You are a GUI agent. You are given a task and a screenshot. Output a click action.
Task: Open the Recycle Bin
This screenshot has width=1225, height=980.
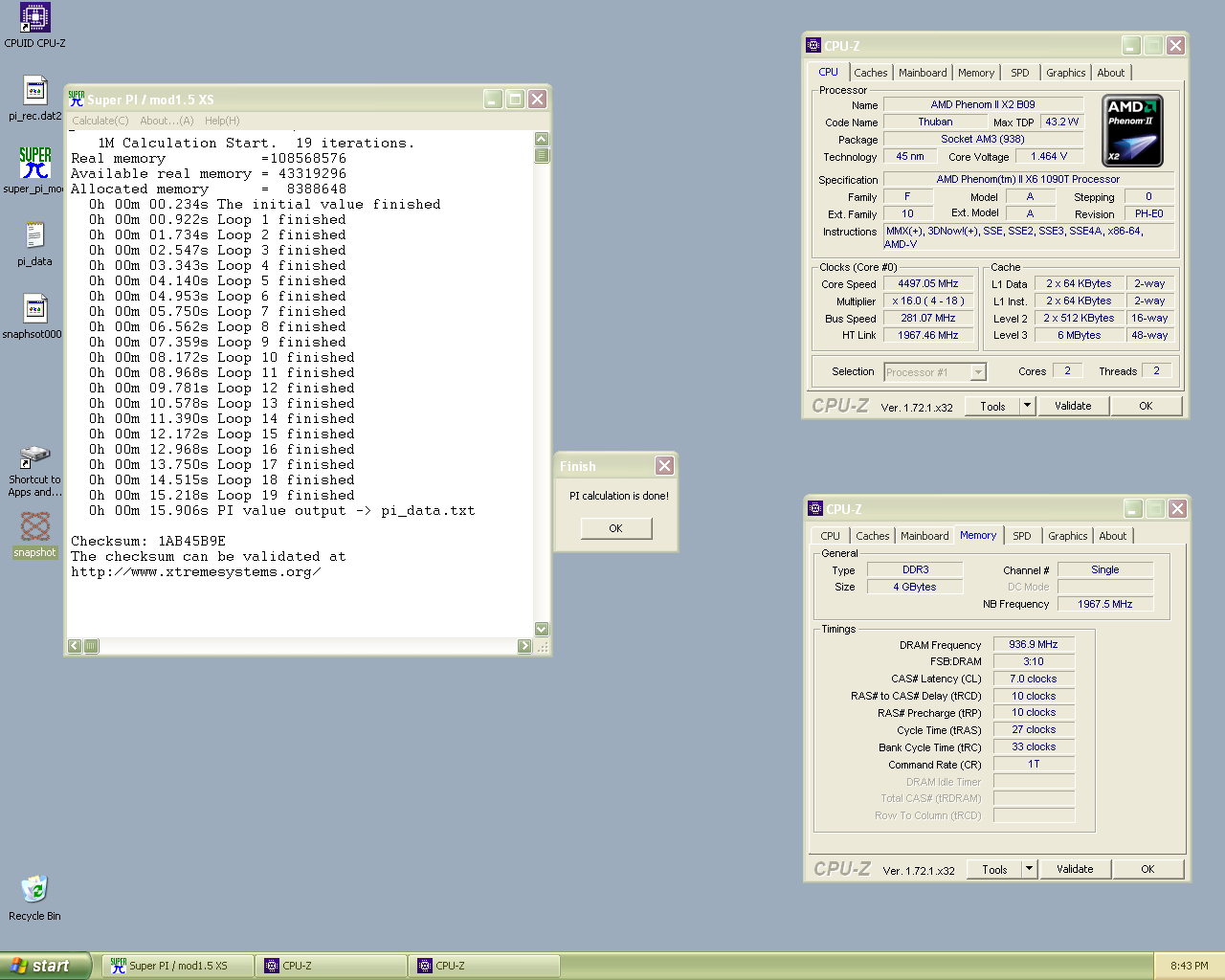click(34, 889)
